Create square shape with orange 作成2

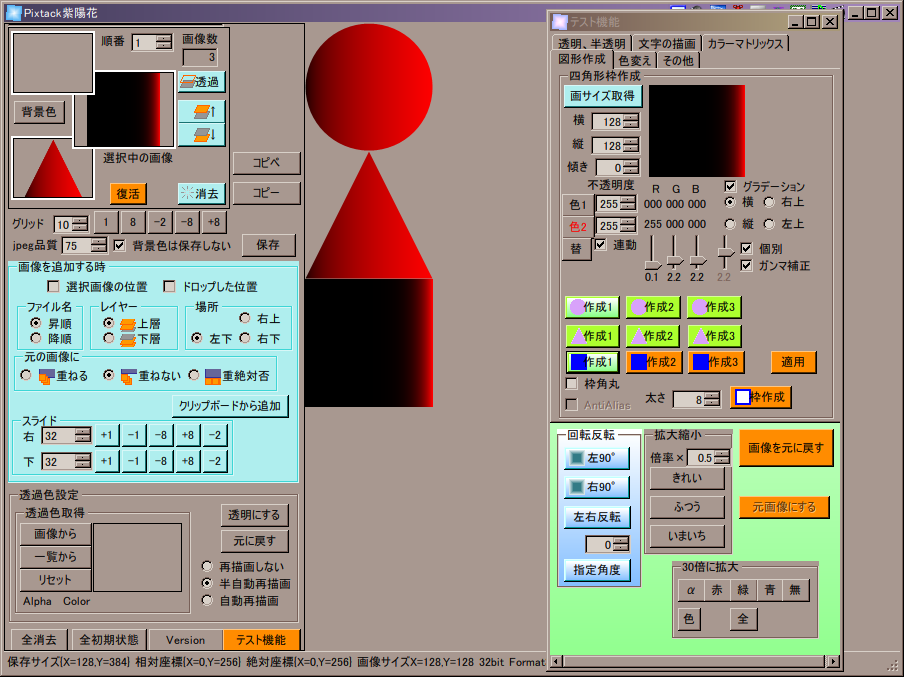(x=654, y=362)
